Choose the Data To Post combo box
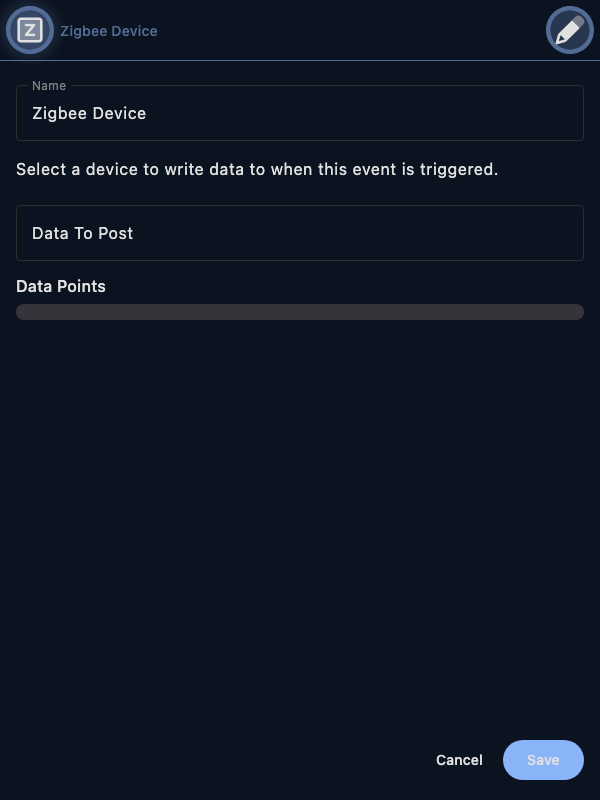Image resolution: width=600 pixels, height=800 pixels. [300, 233]
